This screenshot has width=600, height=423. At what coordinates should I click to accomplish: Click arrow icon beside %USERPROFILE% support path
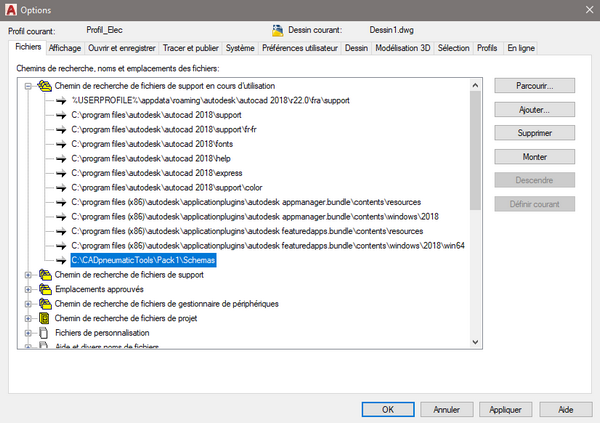point(61,101)
